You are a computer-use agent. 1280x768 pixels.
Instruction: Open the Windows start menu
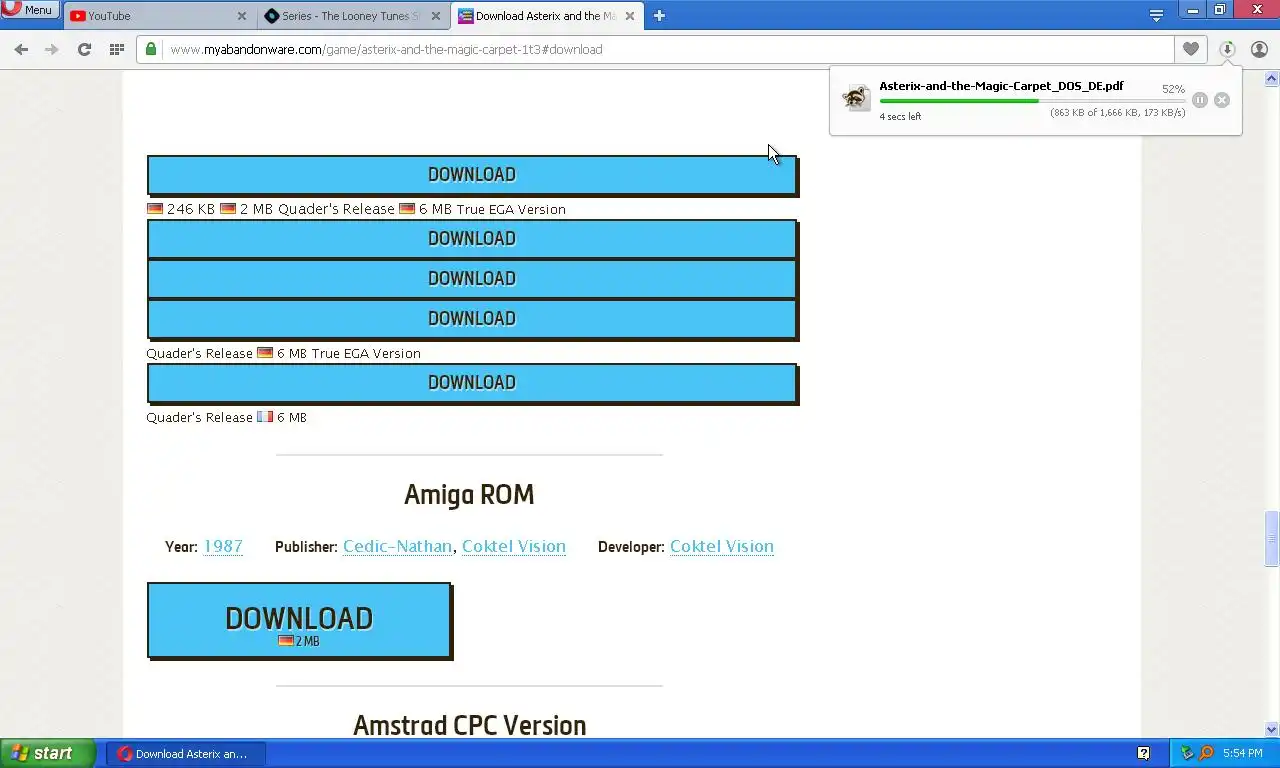48,754
